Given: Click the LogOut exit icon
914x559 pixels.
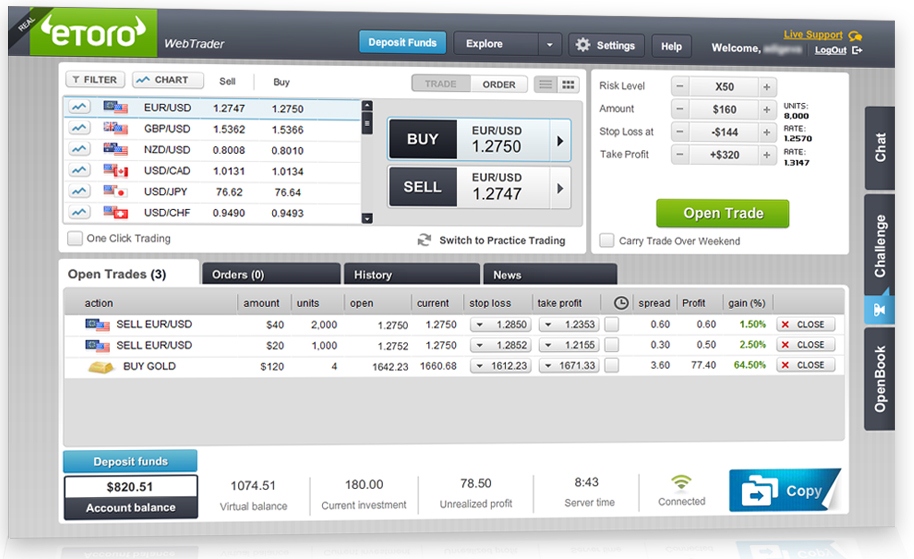Looking at the screenshot, I should pyautogui.click(x=857, y=50).
